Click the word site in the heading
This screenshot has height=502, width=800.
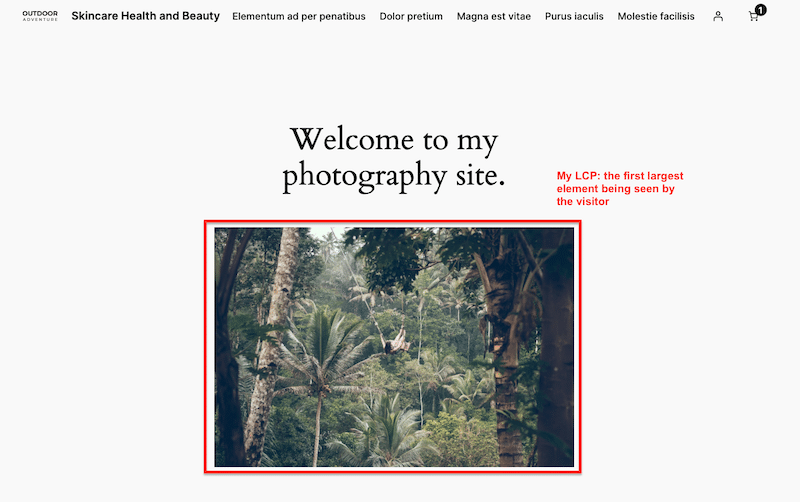click(x=480, y=175)
